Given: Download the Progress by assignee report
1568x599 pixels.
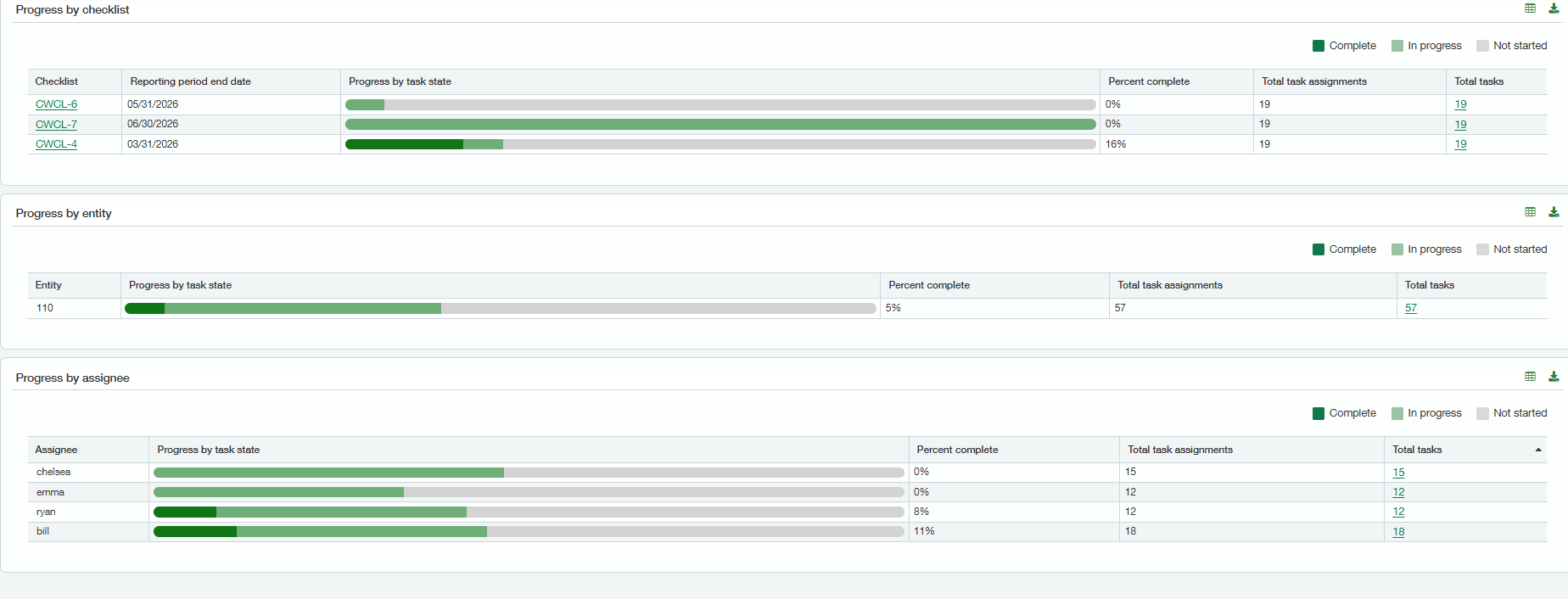Looking at the screenshot, I should point(1554,377).
